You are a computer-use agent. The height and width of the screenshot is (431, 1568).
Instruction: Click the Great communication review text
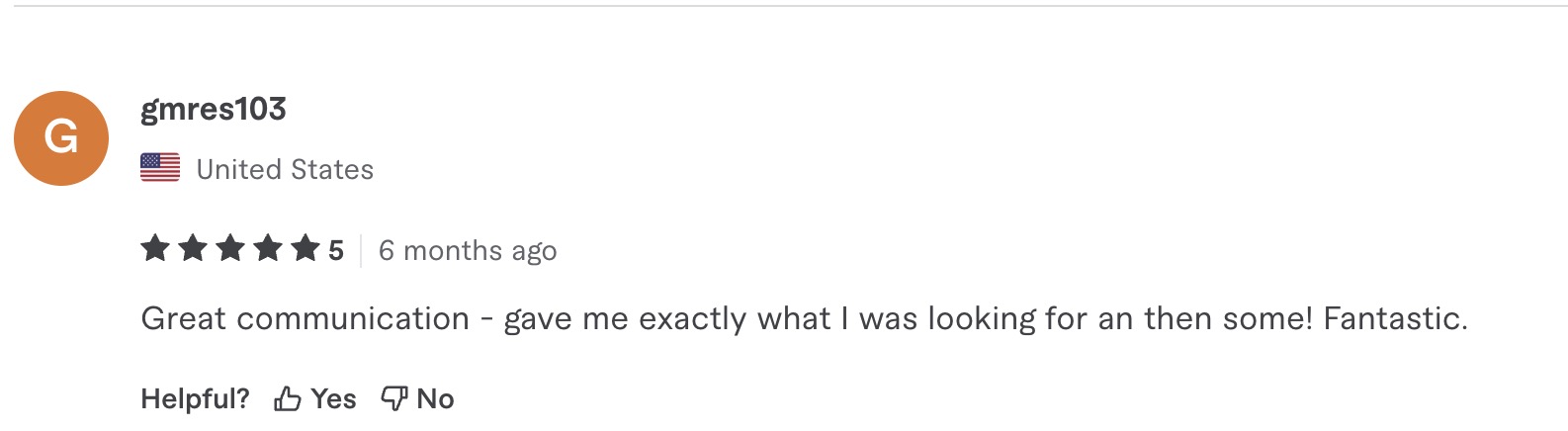(x=804, y=318)
